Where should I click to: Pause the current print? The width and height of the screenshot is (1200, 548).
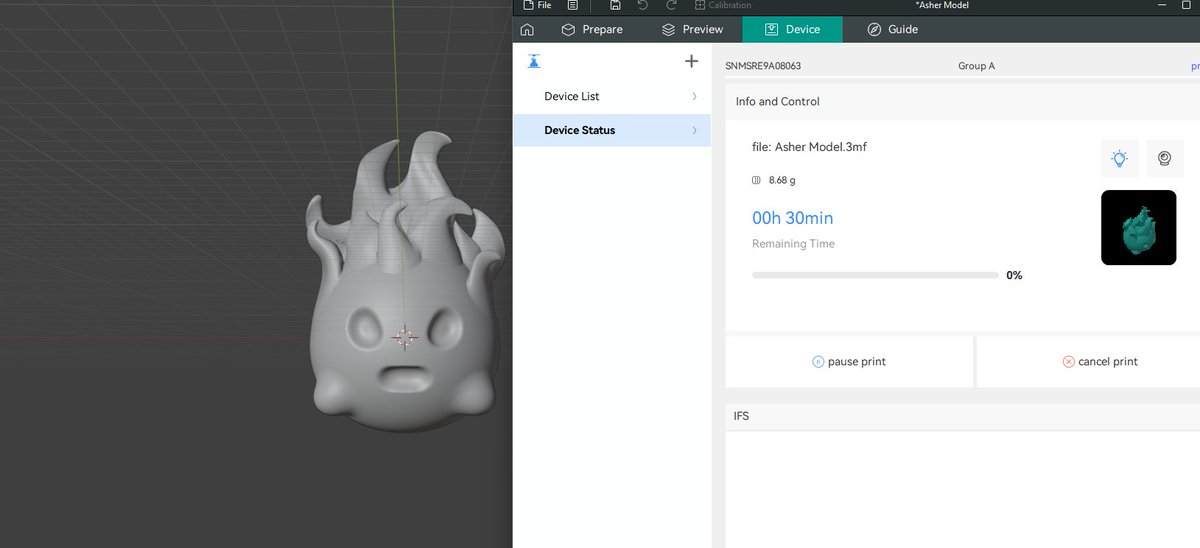pyautogui.click(x=849, y=361)
